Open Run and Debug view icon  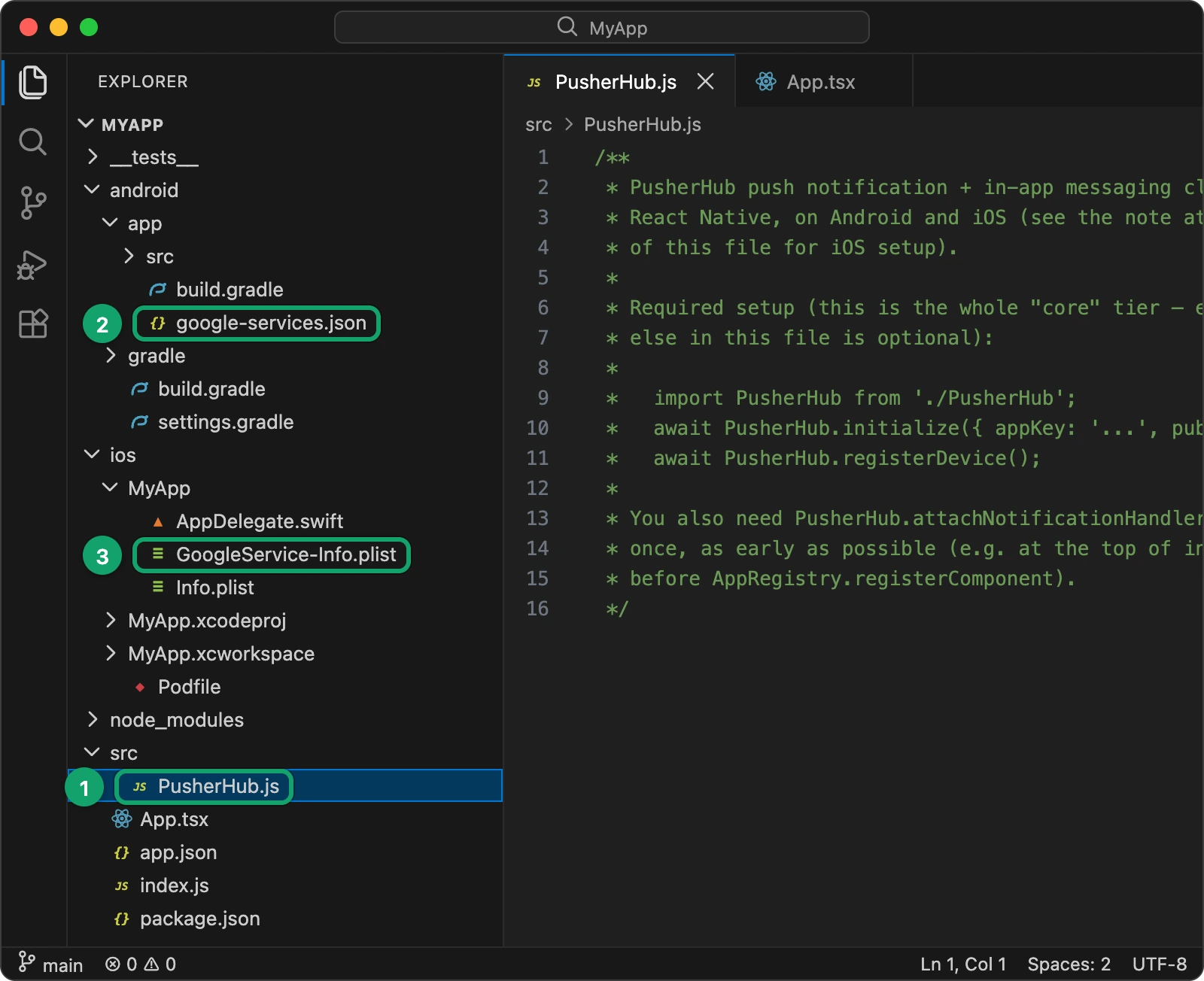33,265
